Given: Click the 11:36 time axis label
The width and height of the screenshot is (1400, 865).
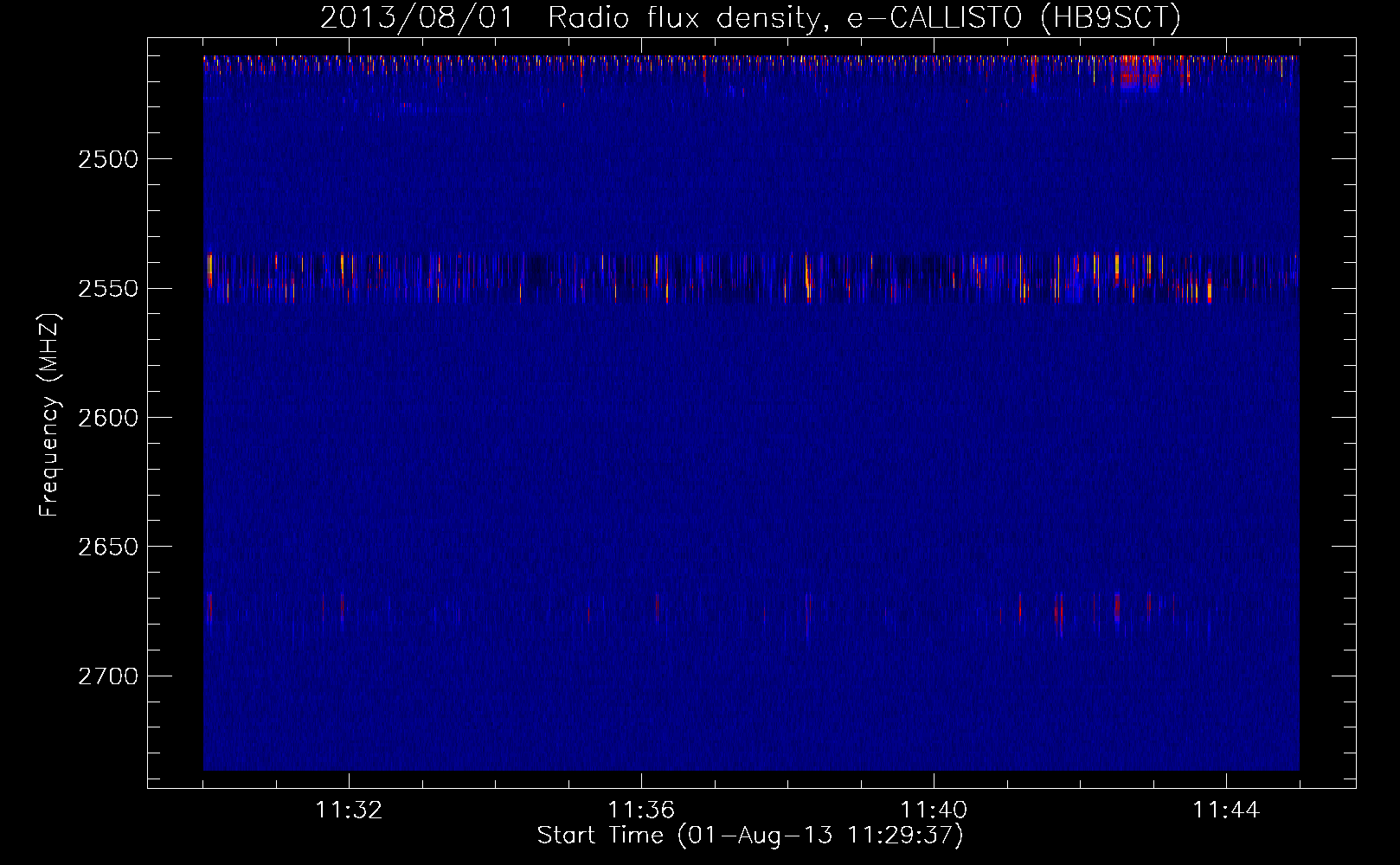Looking at the screenshot, I should tap(641, 810).
